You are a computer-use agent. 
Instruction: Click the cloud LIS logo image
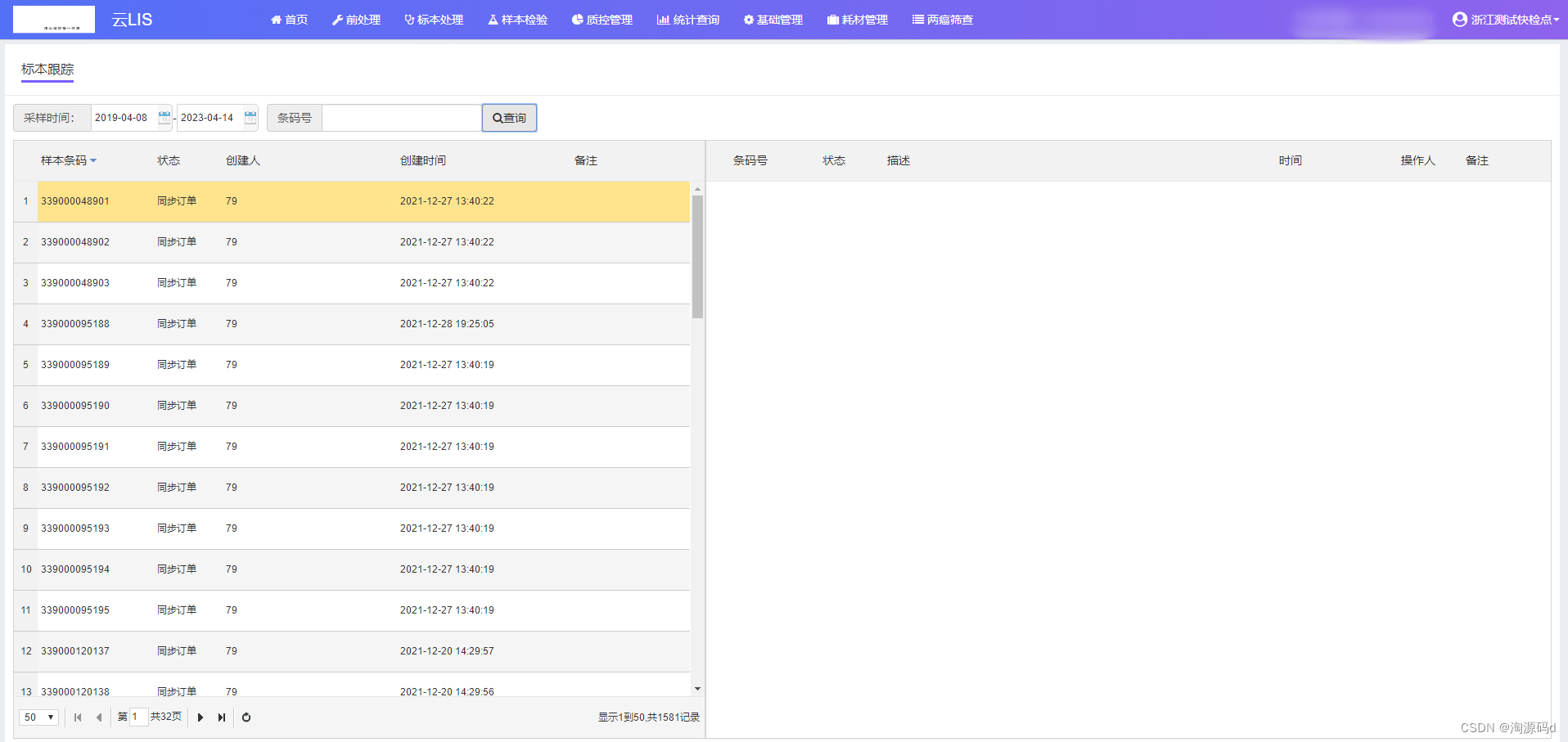coord(54,19)
